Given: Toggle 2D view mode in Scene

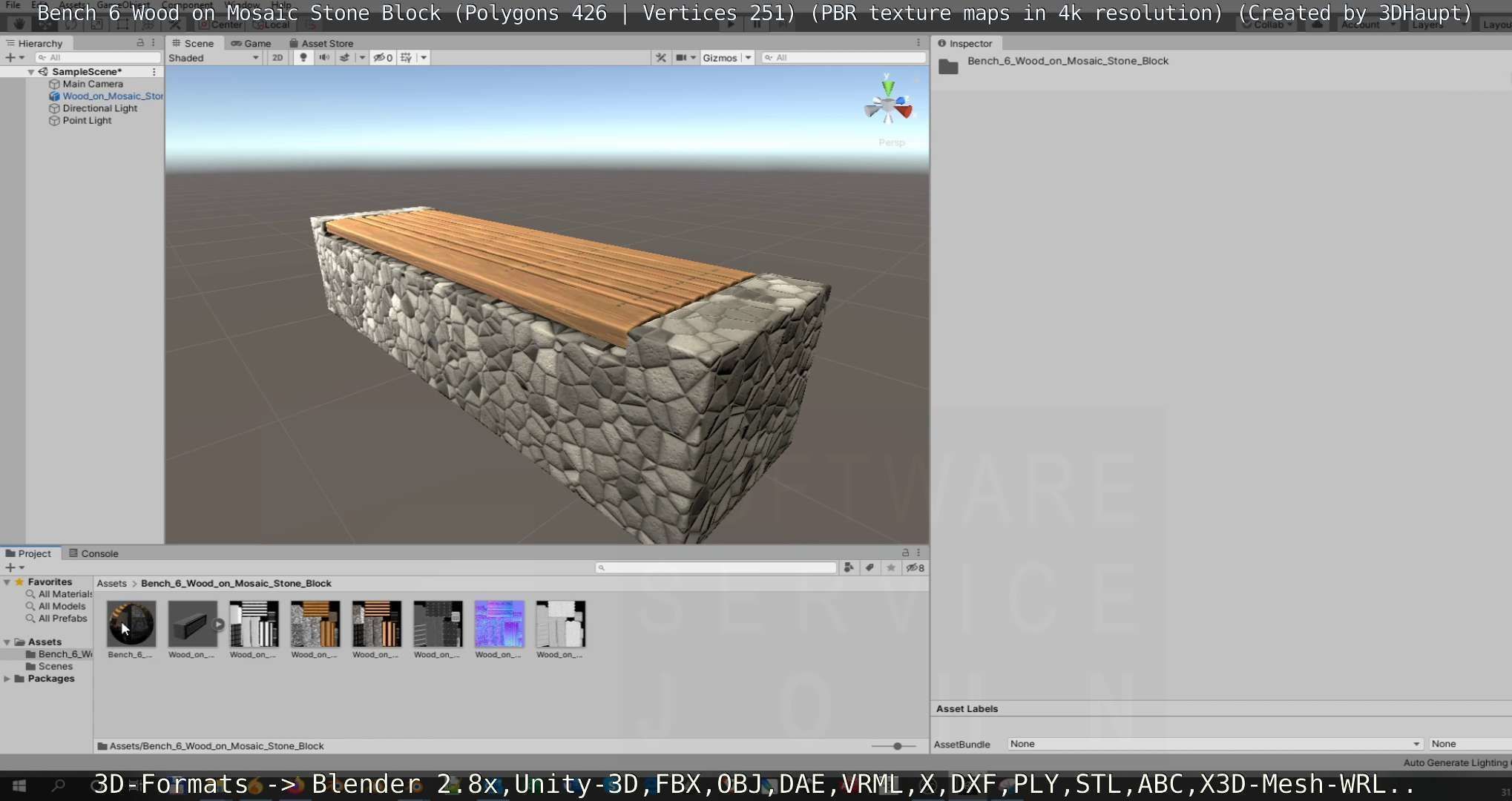Looking at the screenshot, I should 277,58.
